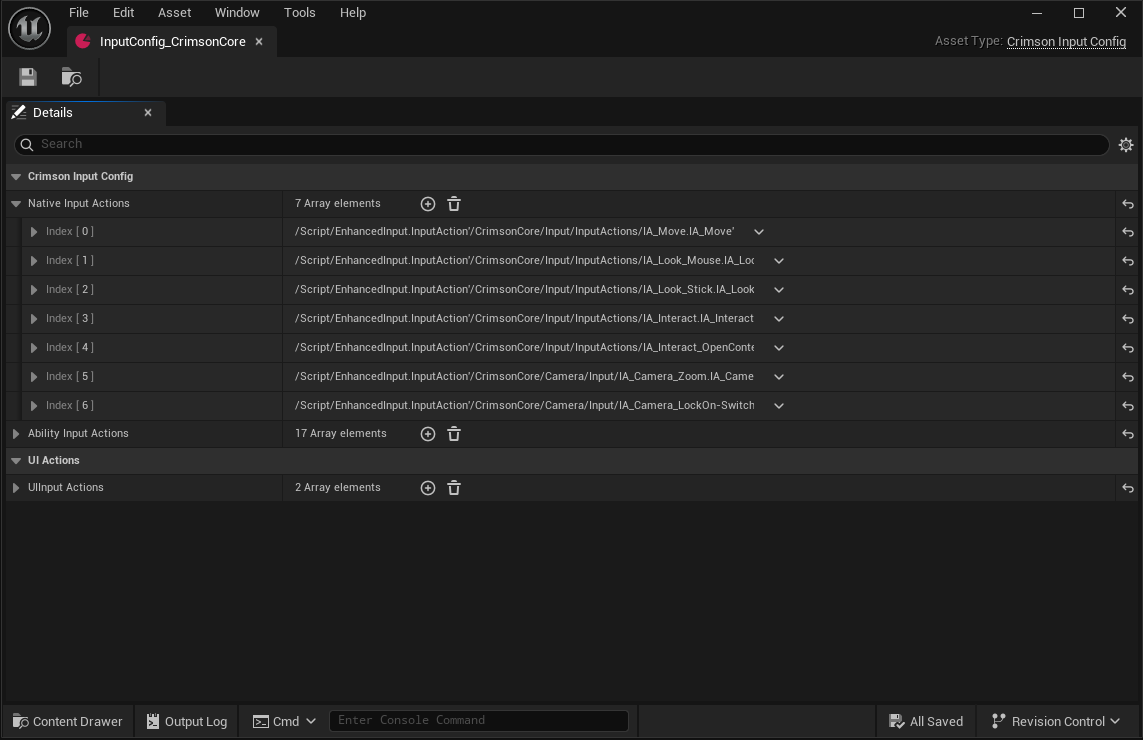The image size is (1143, 740).
Task: Reset Ability Input Actions to default
Action: (1128, 434)
